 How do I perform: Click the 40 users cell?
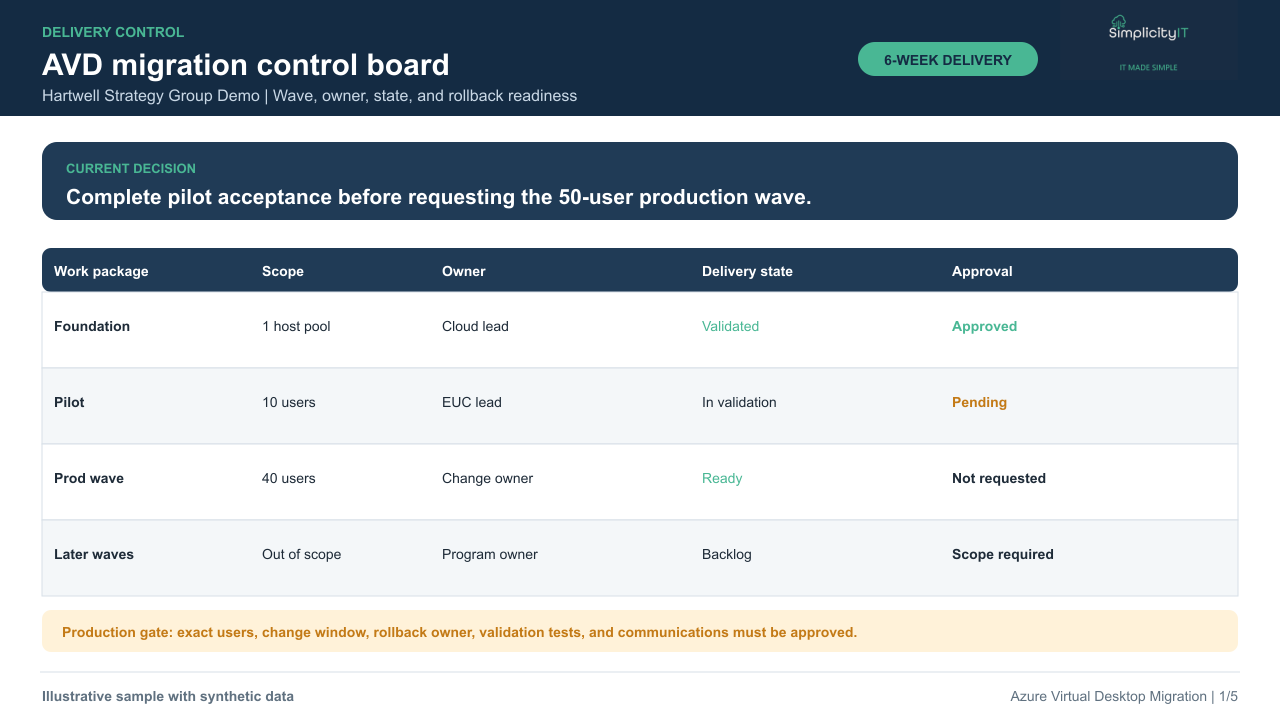coord(289,478)
